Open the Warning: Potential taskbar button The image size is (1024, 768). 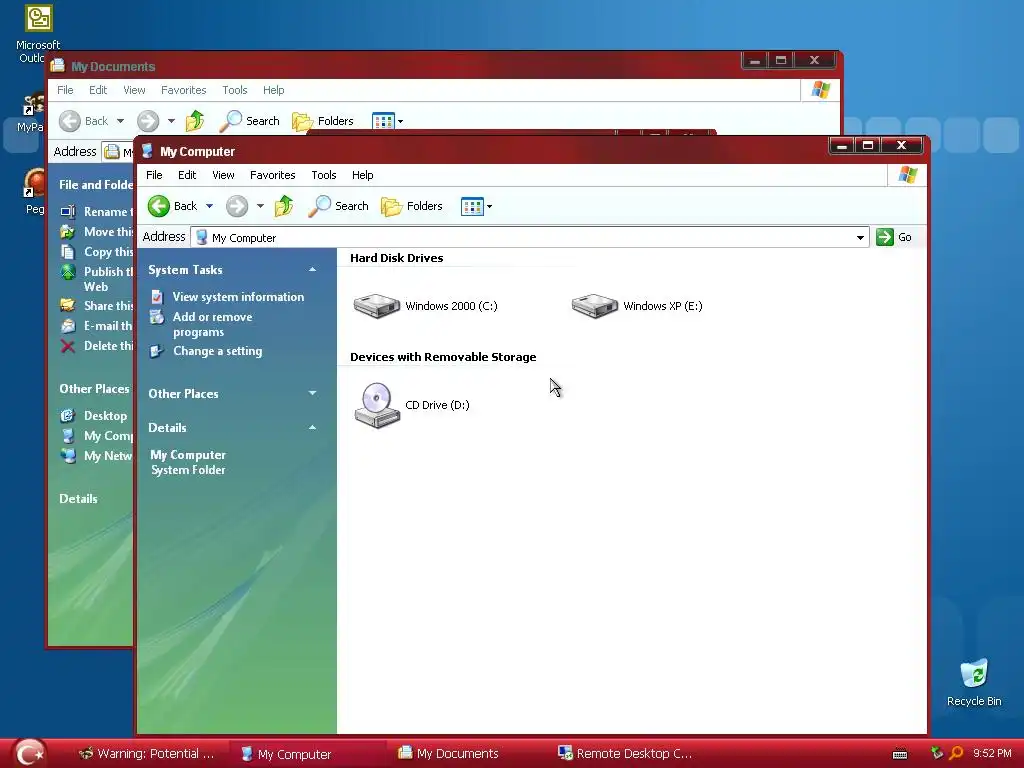point(146,754)
